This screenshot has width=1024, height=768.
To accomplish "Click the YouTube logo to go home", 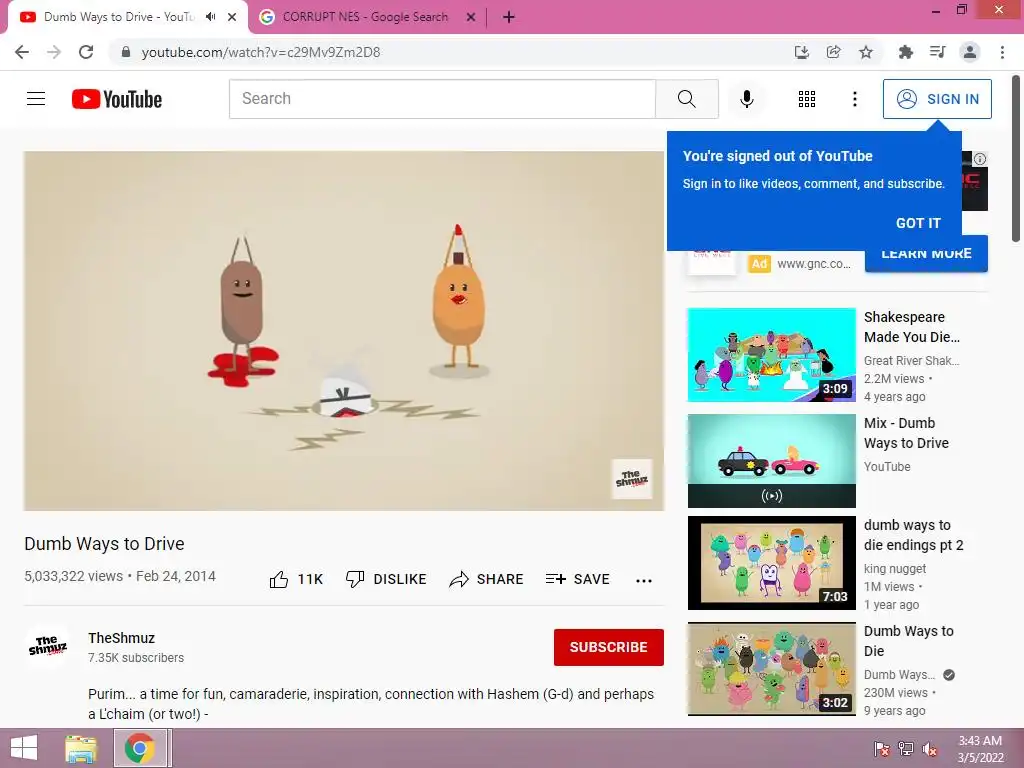I will 117,99.
